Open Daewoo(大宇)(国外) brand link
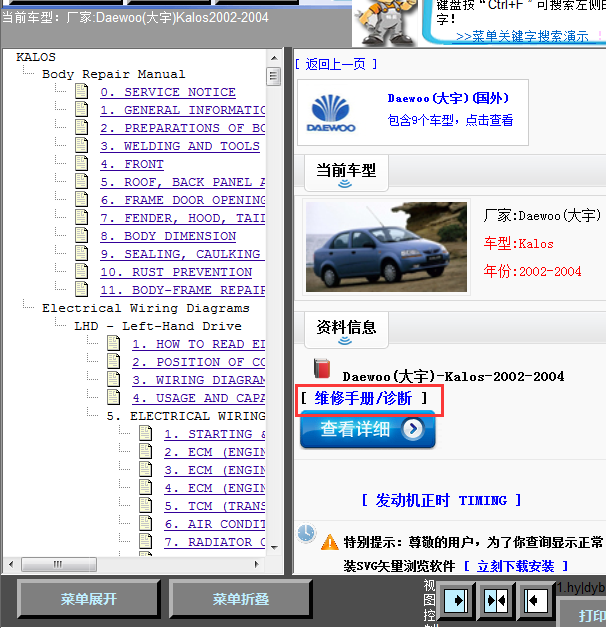 (x=448, y=99)
